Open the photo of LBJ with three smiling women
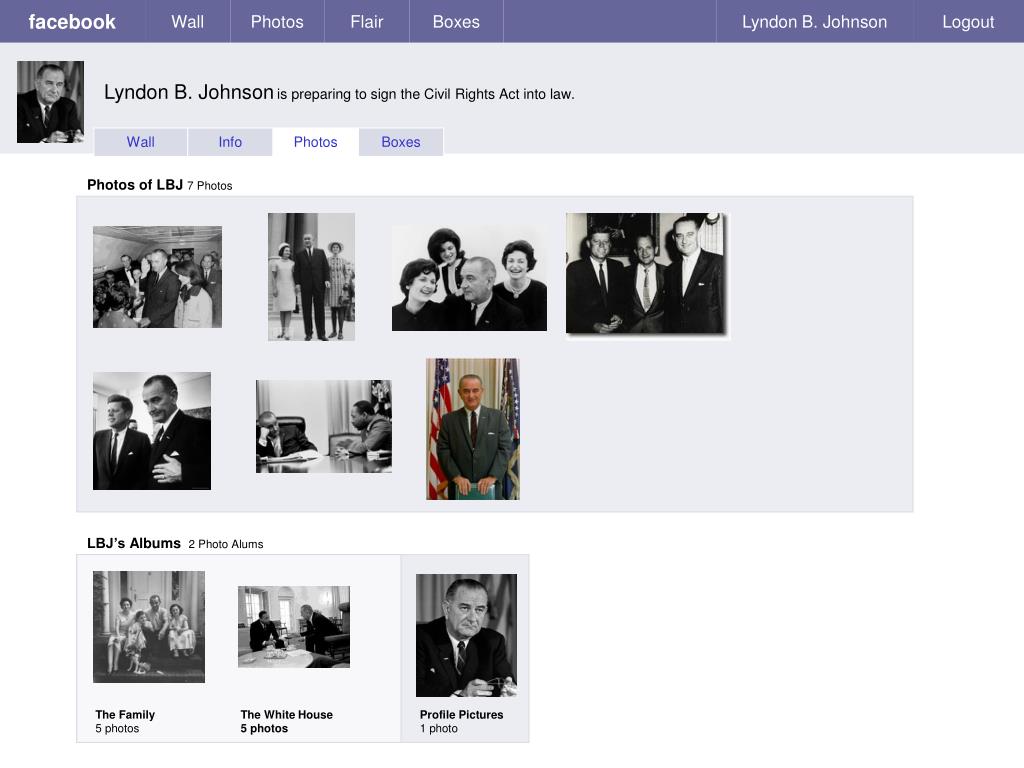Image resolution: width=1024 pixels, height=768 pixels. pos(469,278)
